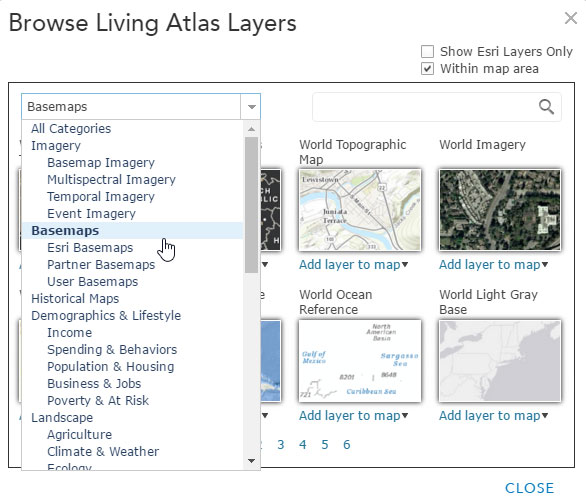
Task: Pick Basemap Imagery subcategory
Action: [x=101, y=163]
